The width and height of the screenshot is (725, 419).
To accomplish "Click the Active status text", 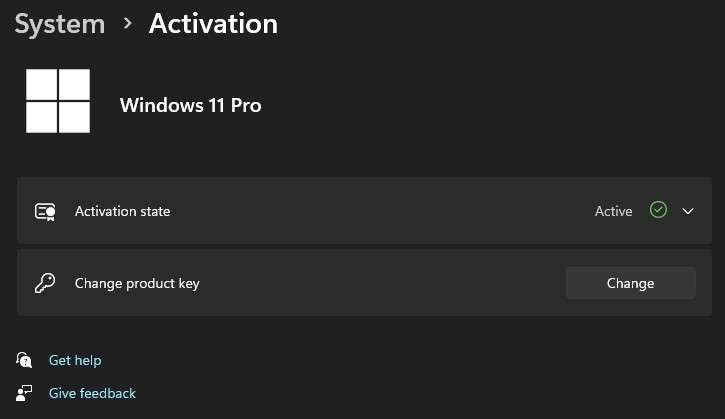I will pyautogui.click(x=613, y=211).
